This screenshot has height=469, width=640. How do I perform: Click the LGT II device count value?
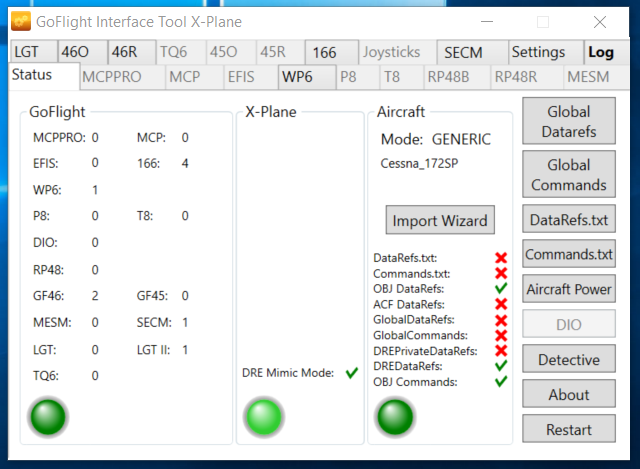pyautogui.click(x=185, y=350)
